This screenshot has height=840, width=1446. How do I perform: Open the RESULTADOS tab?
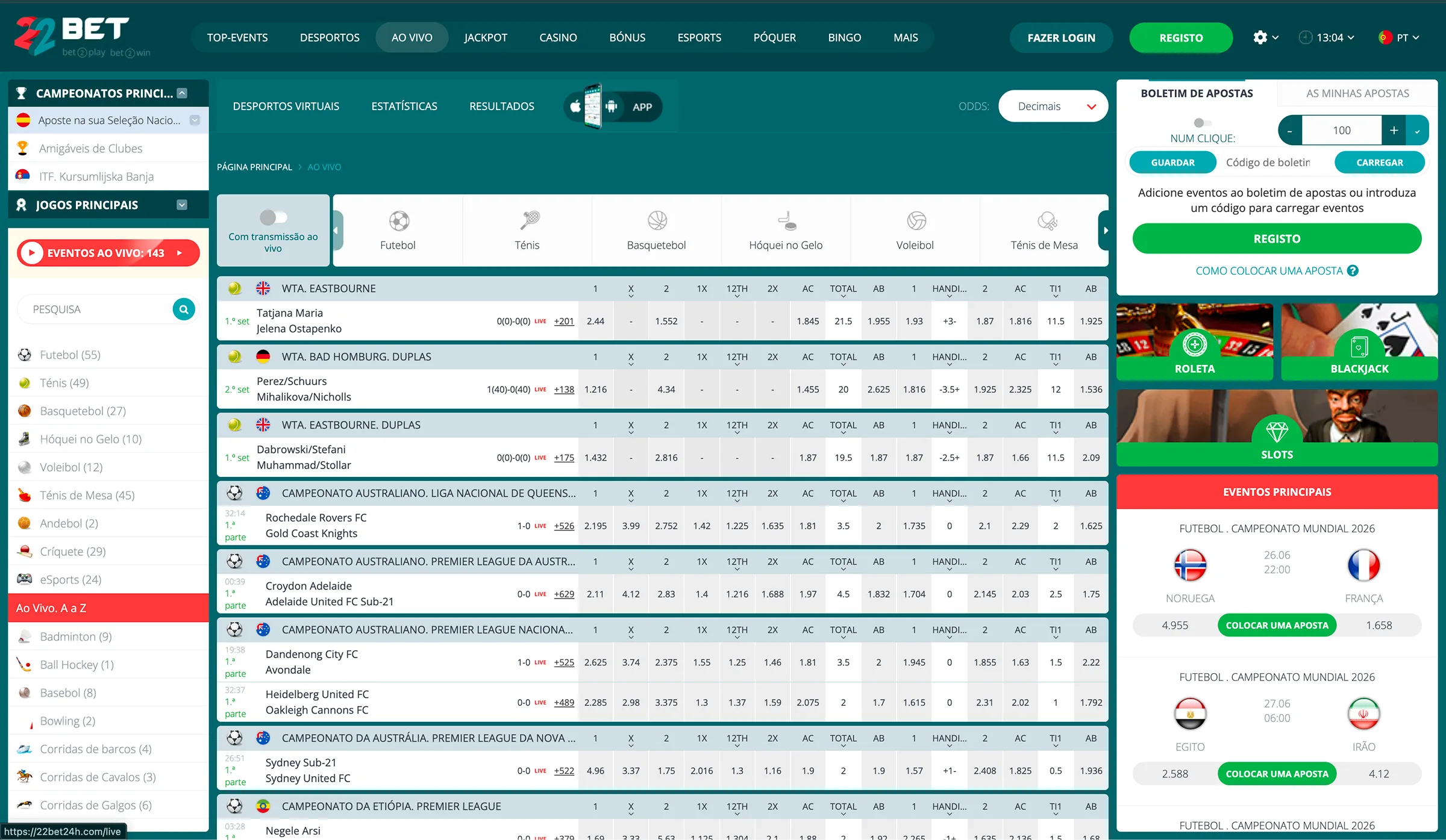click(502, 107)
